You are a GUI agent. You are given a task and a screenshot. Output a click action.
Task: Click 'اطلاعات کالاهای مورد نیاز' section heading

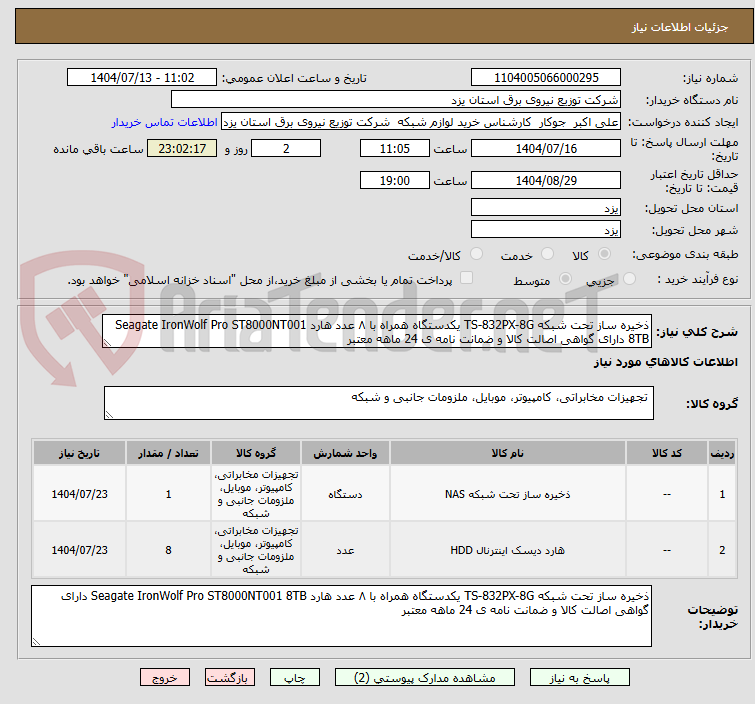point(665,362)
